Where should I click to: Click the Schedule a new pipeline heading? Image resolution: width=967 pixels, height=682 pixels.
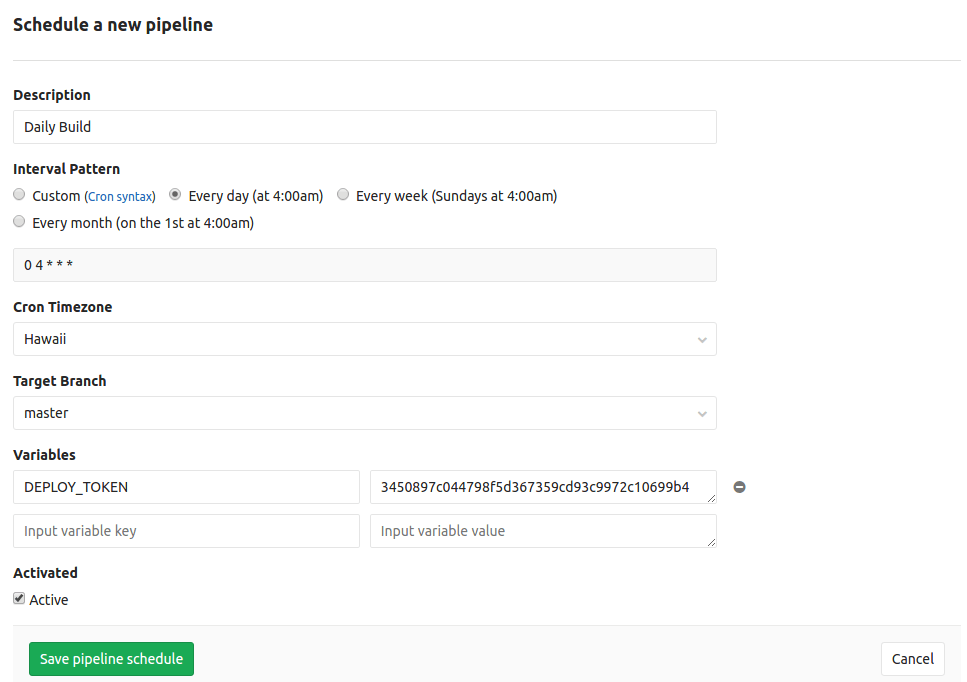[112, 24]
